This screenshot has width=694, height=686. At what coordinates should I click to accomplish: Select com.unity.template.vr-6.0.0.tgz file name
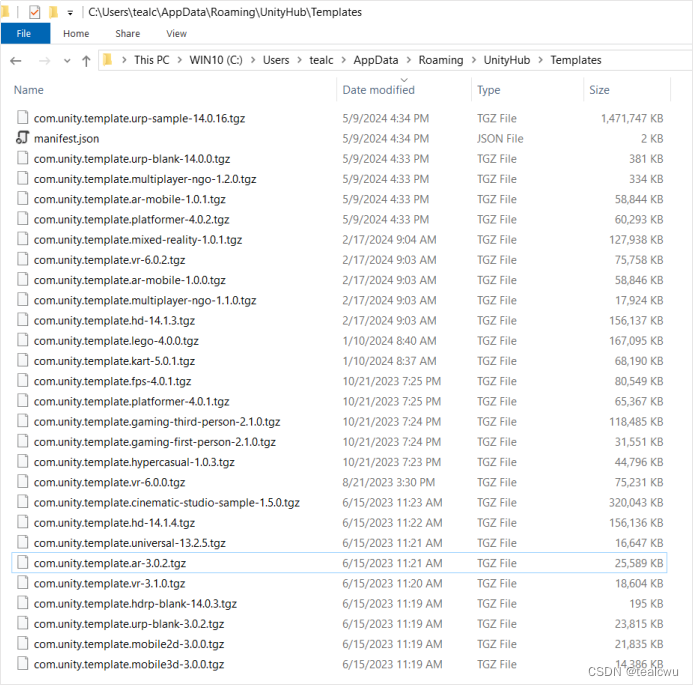(x=109, y=482)
